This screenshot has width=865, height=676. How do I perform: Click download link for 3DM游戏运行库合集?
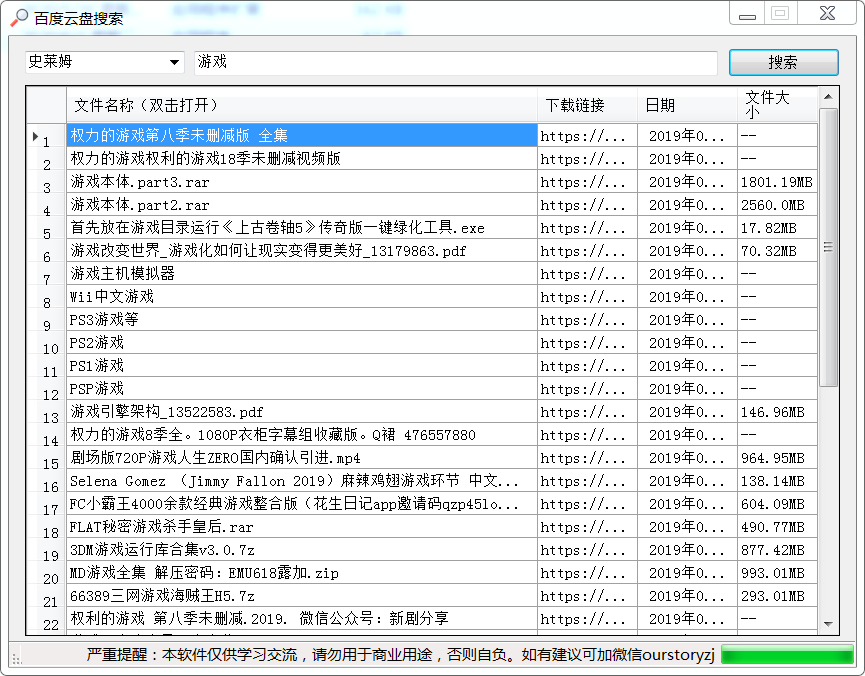click(588, 550)
